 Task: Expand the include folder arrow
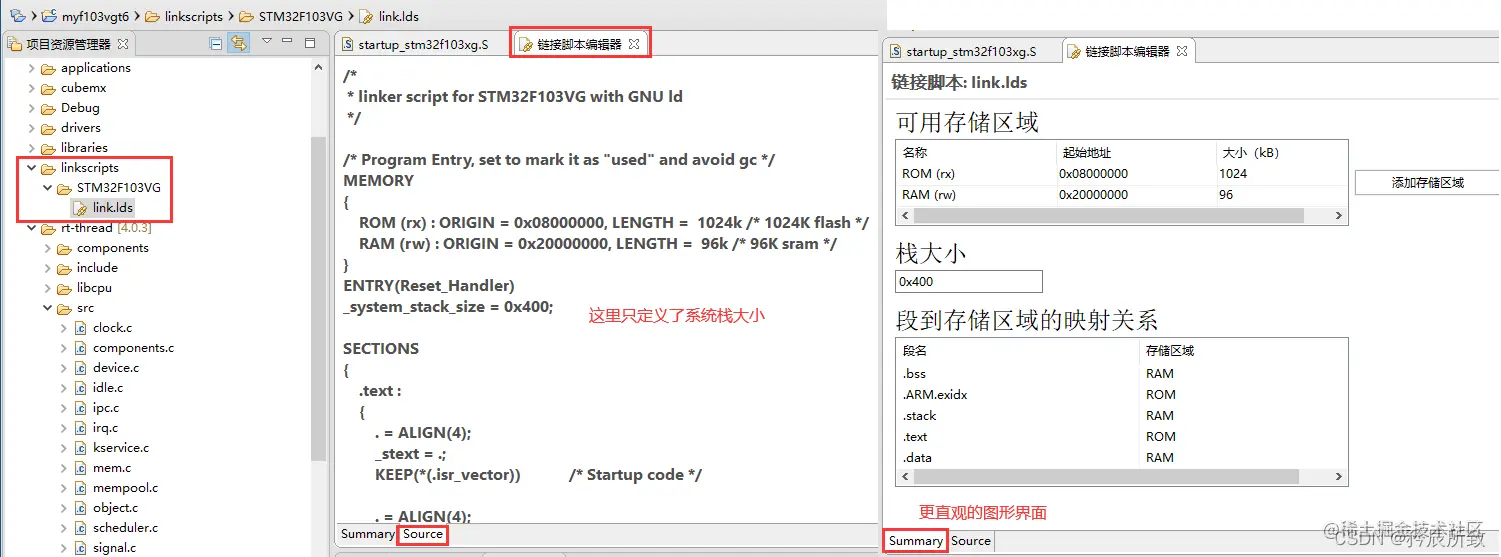(x=47, y=269)
